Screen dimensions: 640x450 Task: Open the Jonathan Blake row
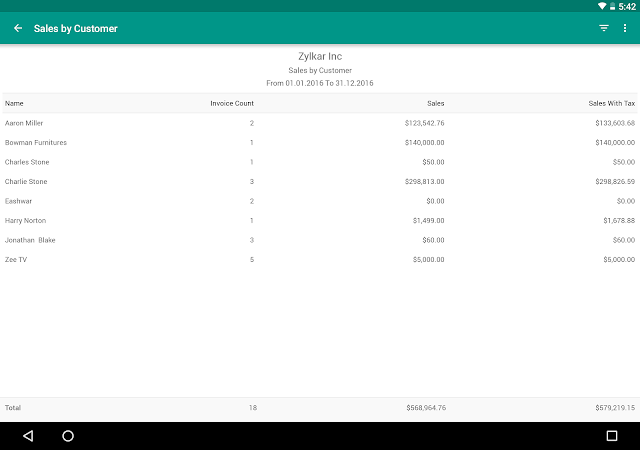click(320, 240)
